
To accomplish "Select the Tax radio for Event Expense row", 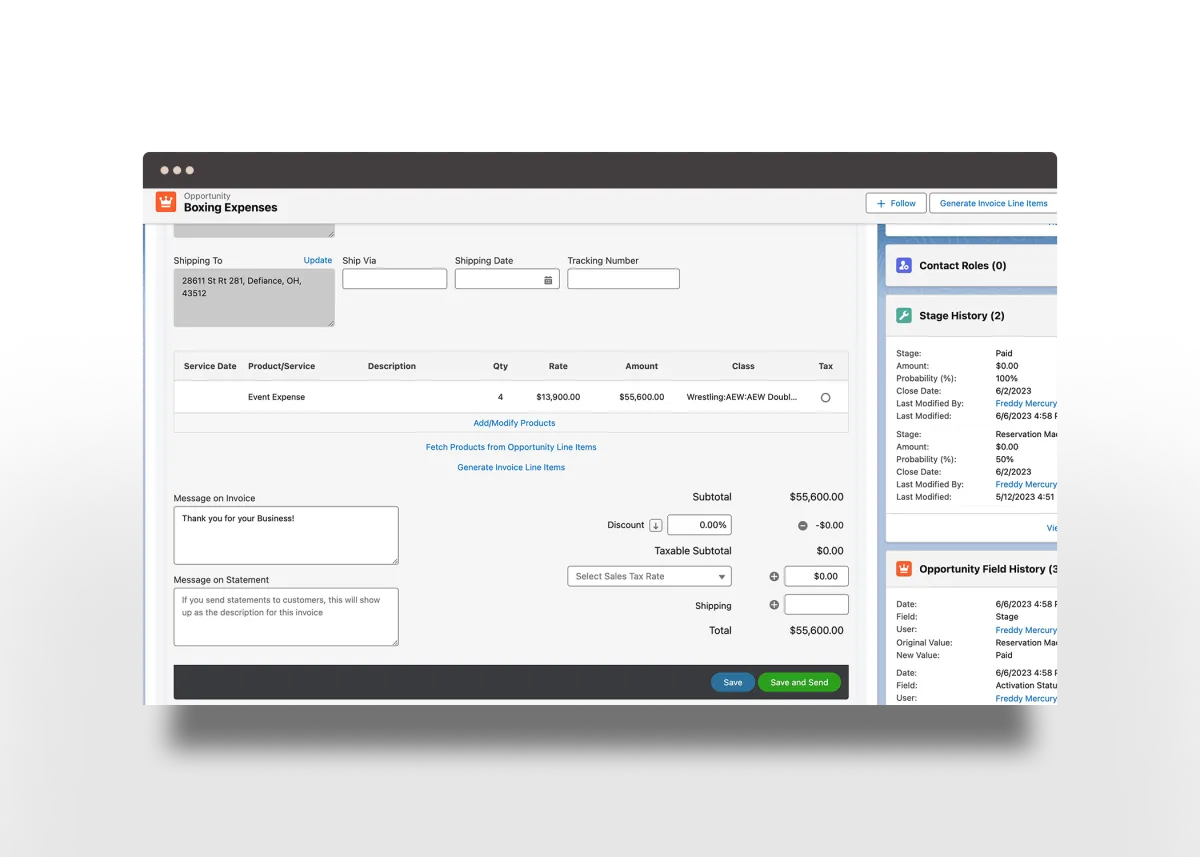I will click(825, 397).
